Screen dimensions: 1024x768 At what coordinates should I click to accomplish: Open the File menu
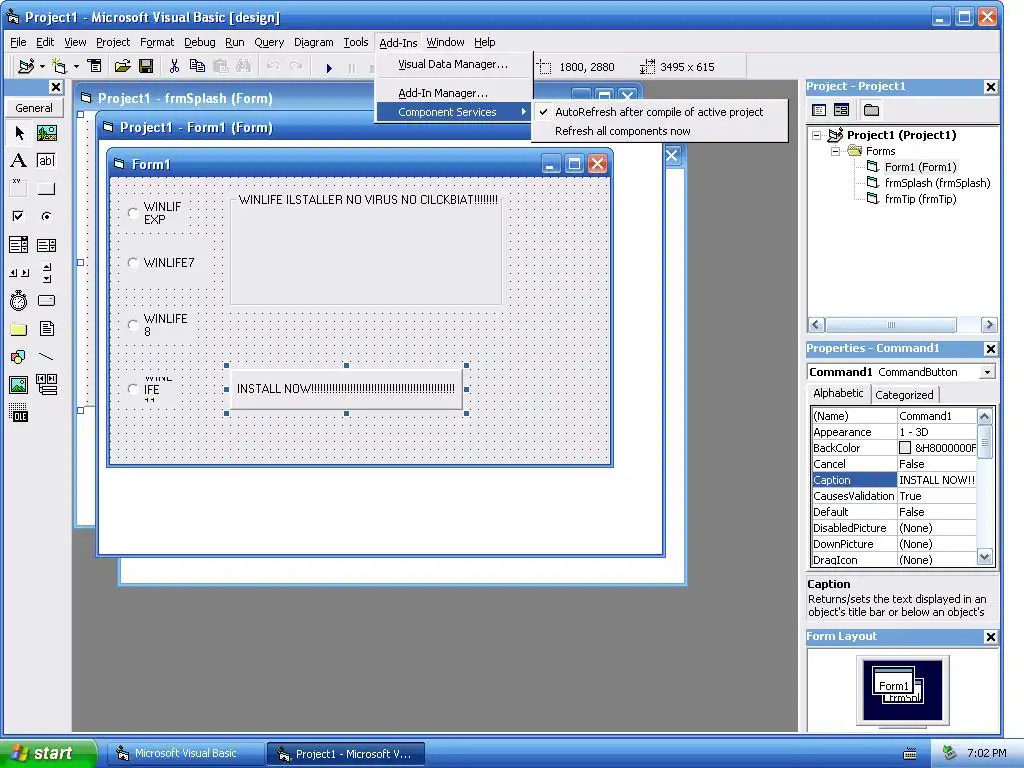click(18, 42)
